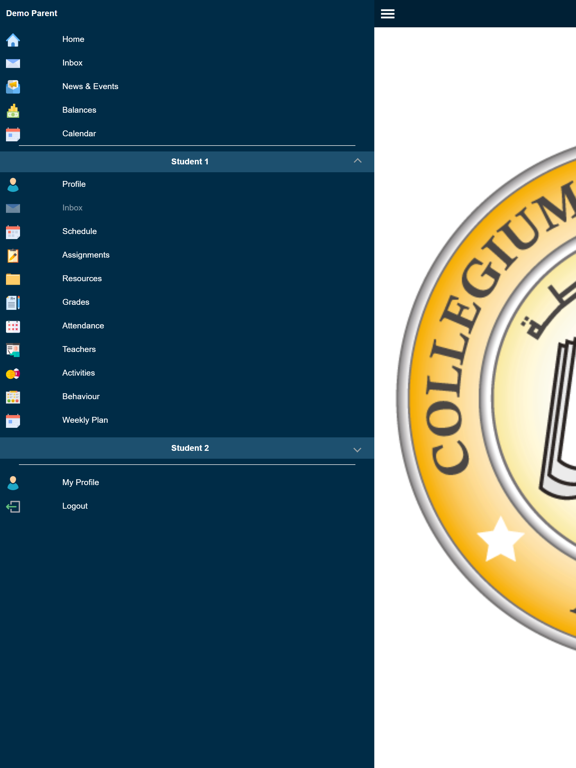Open Weekly Plan entry
576x768 pixels.
(187, 420)
